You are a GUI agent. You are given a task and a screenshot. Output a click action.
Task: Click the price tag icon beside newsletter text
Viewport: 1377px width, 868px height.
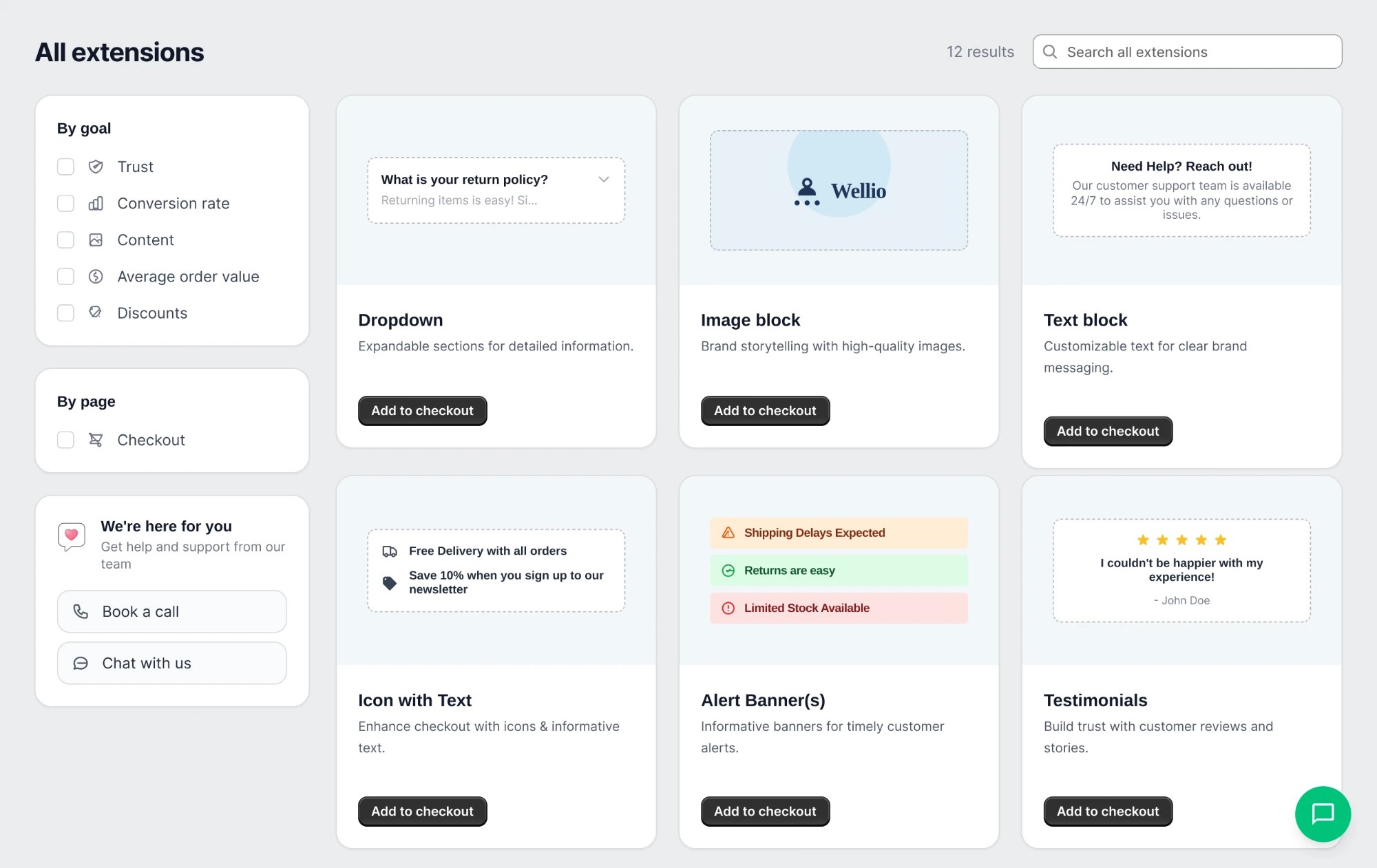tap(390, 583)
